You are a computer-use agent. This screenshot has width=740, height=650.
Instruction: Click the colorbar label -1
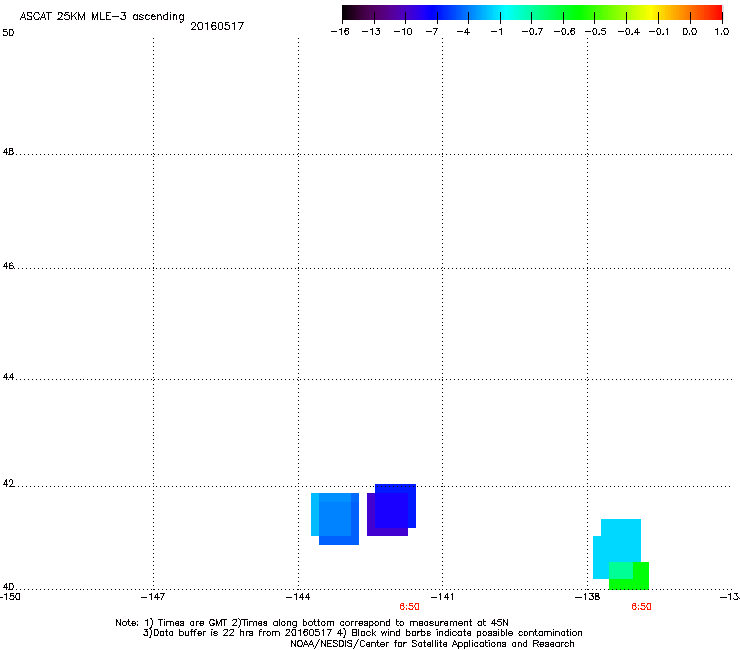[x=496, y=32]
